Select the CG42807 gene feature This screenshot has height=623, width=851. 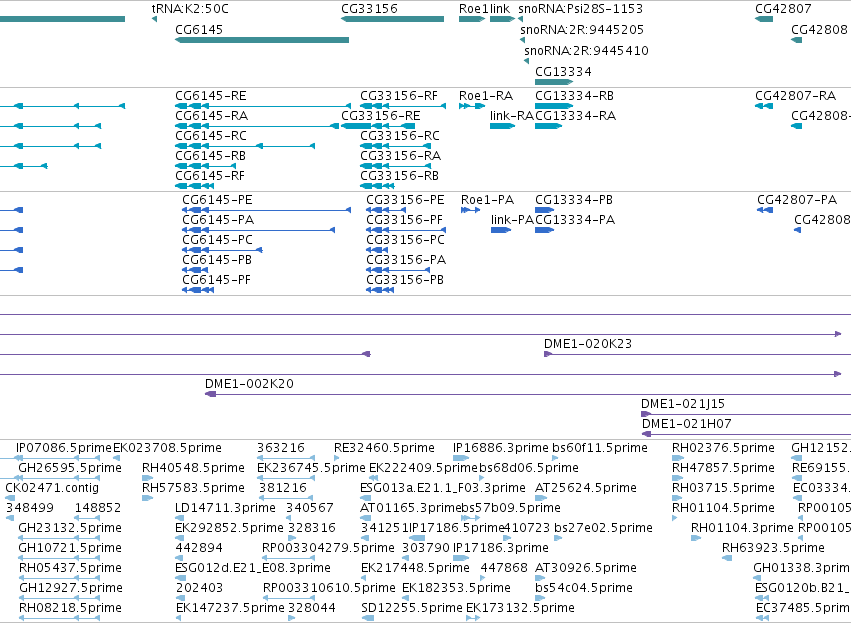point(764,19)
